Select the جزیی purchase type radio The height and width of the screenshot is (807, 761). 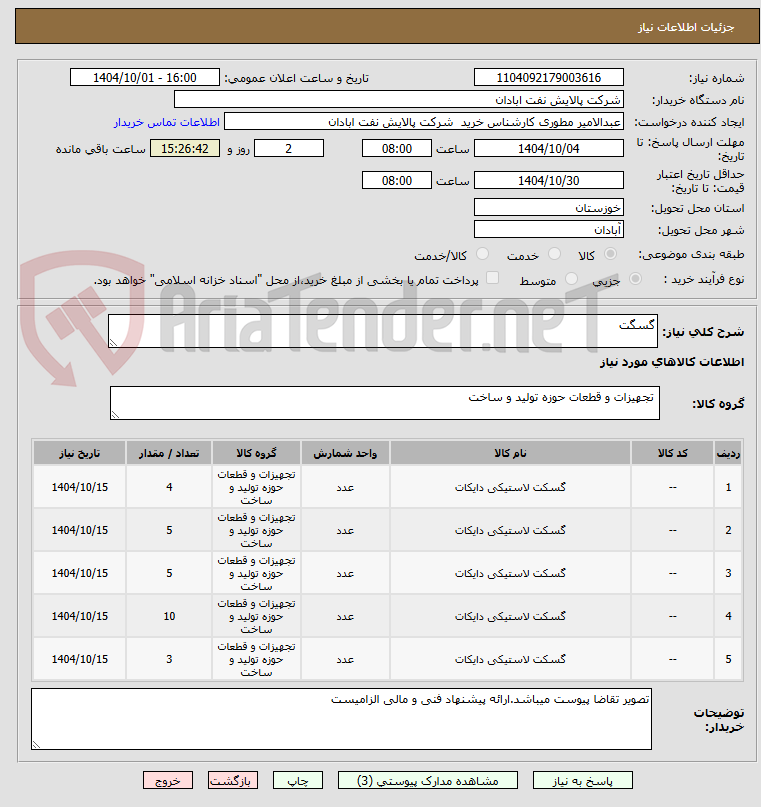click(x=635, y=279)
